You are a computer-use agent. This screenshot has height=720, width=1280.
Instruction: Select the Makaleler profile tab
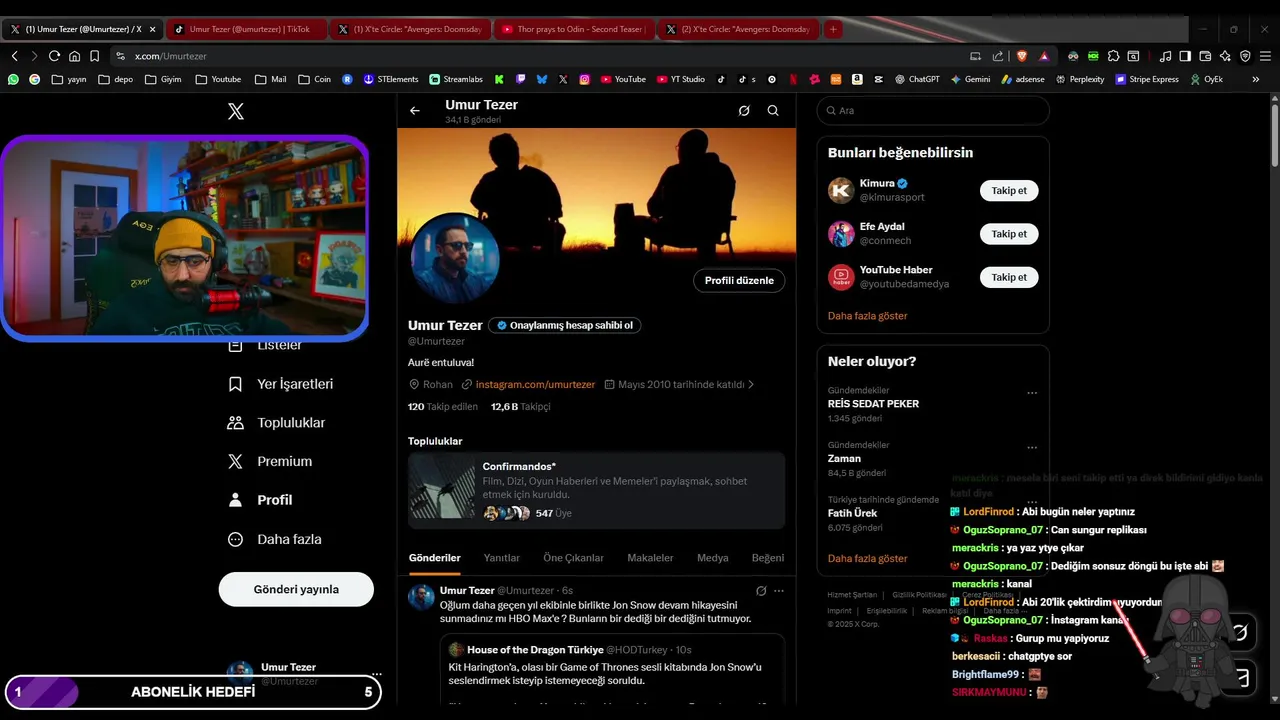[650, 558]
